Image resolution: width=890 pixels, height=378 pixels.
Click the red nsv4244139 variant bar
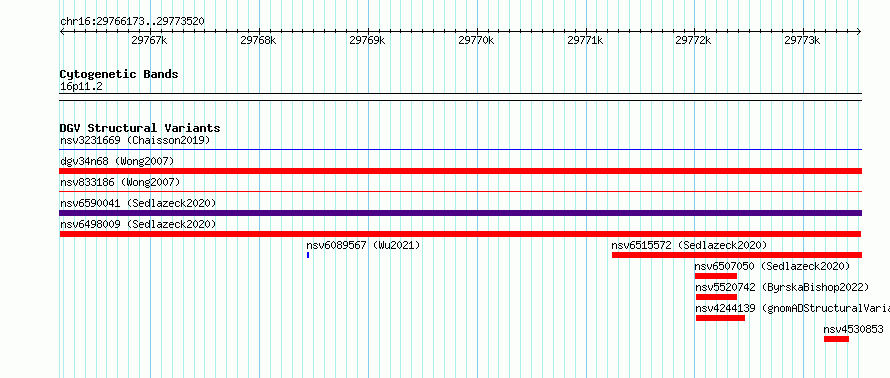coord(720,318)
